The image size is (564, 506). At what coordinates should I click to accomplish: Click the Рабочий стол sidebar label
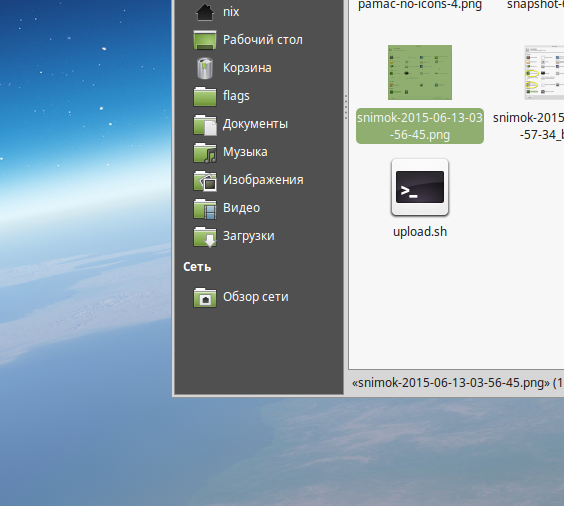click(x=263, y=40)
